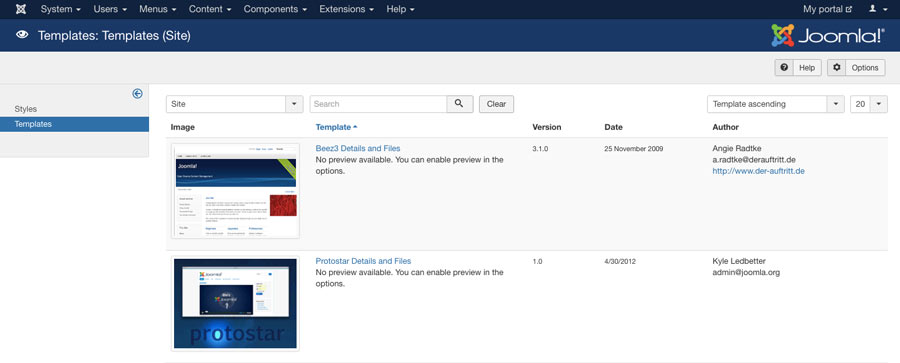Open the My portal link
The image size is (900, 363).
tap(827, 9)
